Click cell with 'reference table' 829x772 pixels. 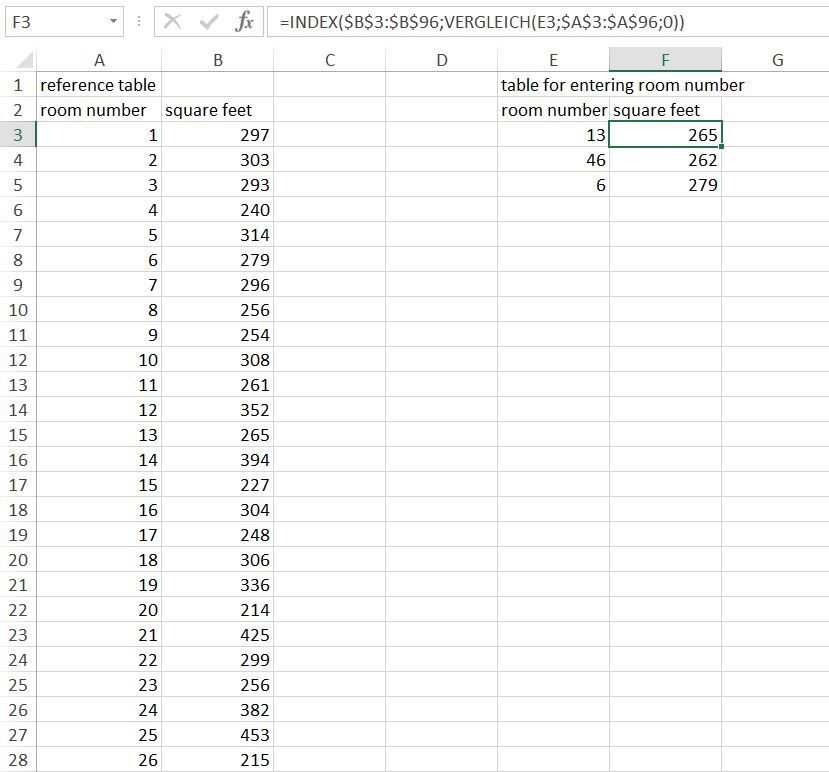99,85
